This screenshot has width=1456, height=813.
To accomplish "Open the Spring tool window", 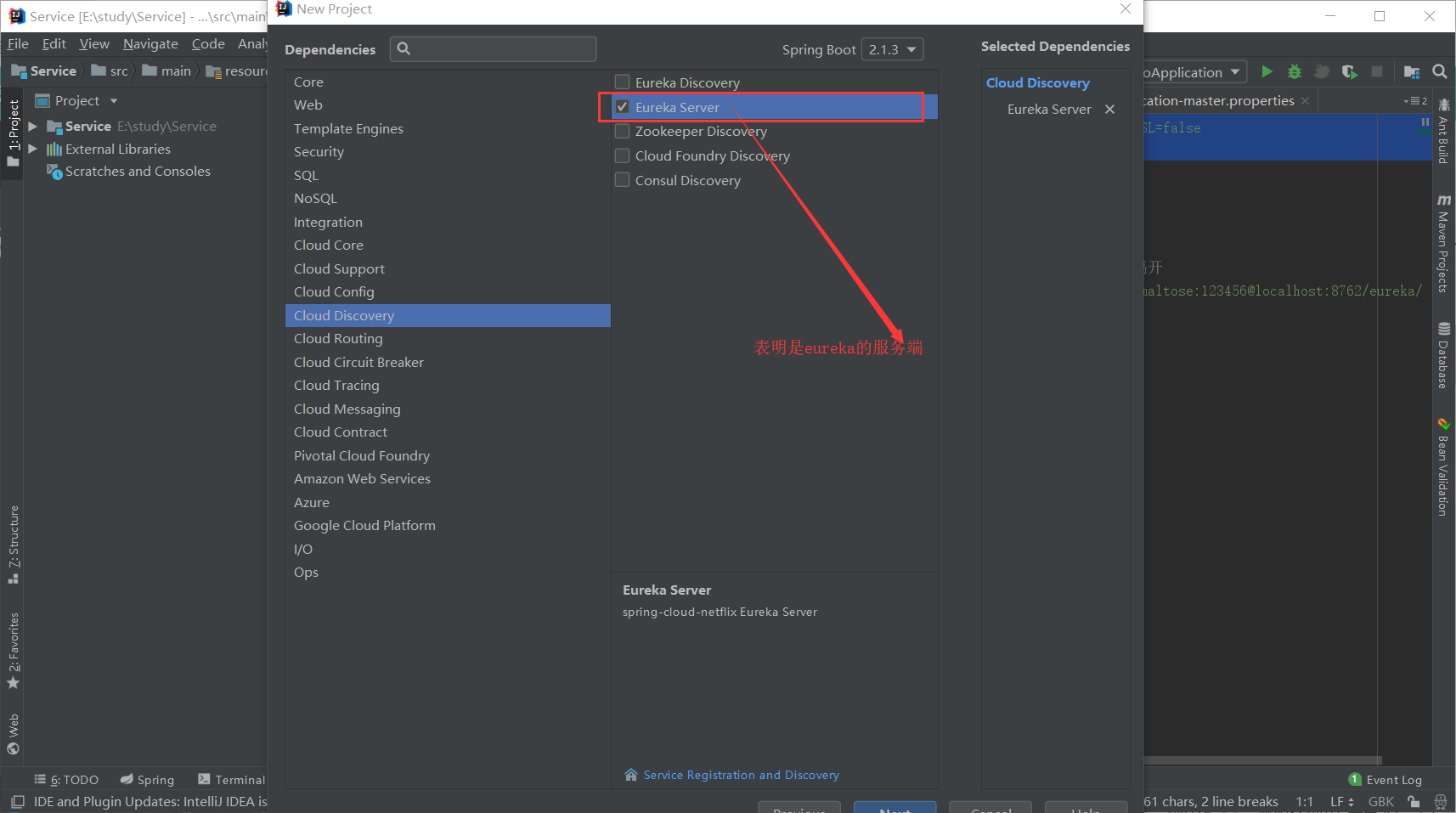I will point(147,780).
